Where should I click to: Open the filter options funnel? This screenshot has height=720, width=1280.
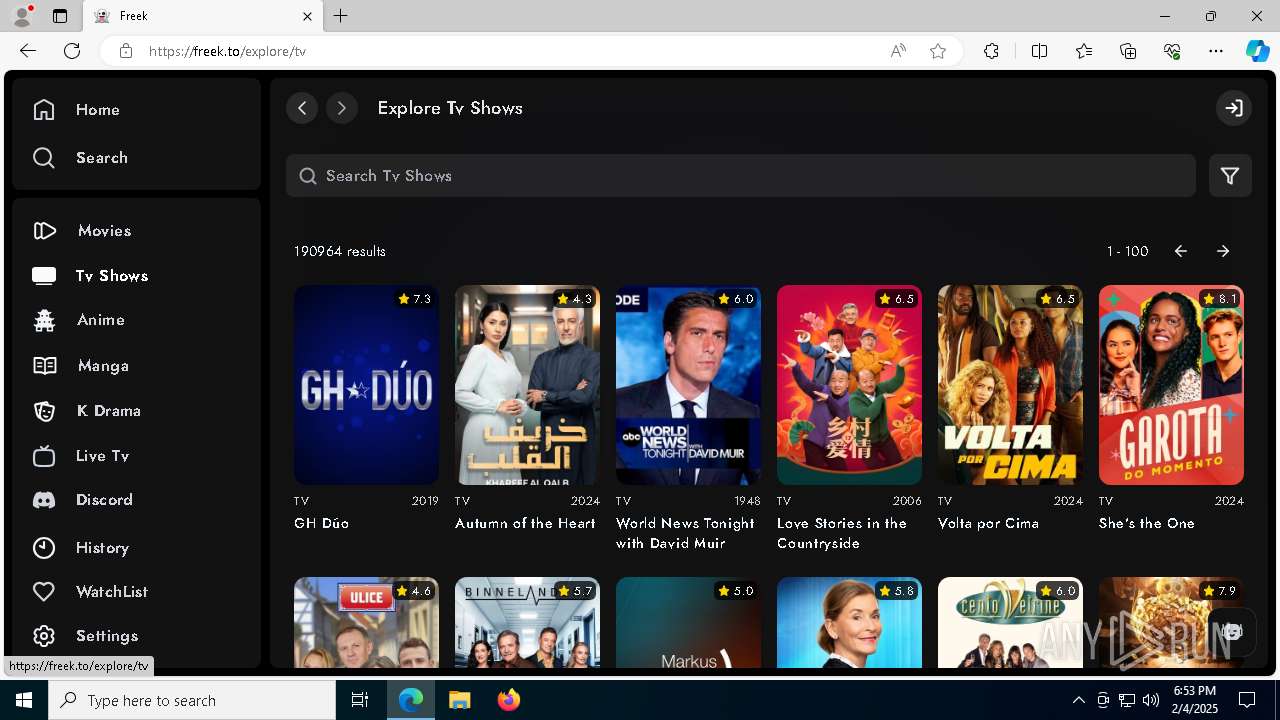tap(1230, 176)
